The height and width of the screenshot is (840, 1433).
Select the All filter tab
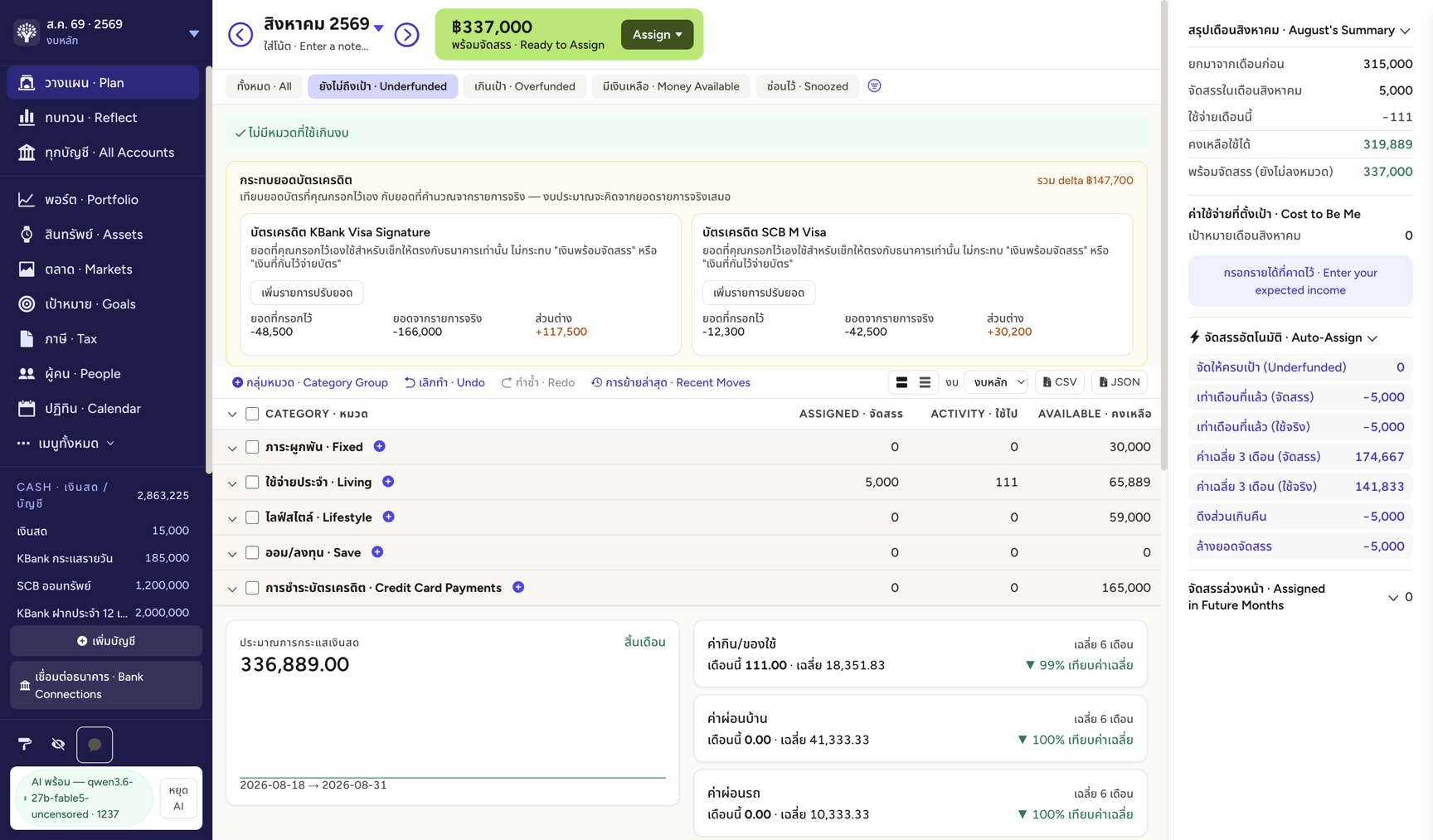[264, 86]
